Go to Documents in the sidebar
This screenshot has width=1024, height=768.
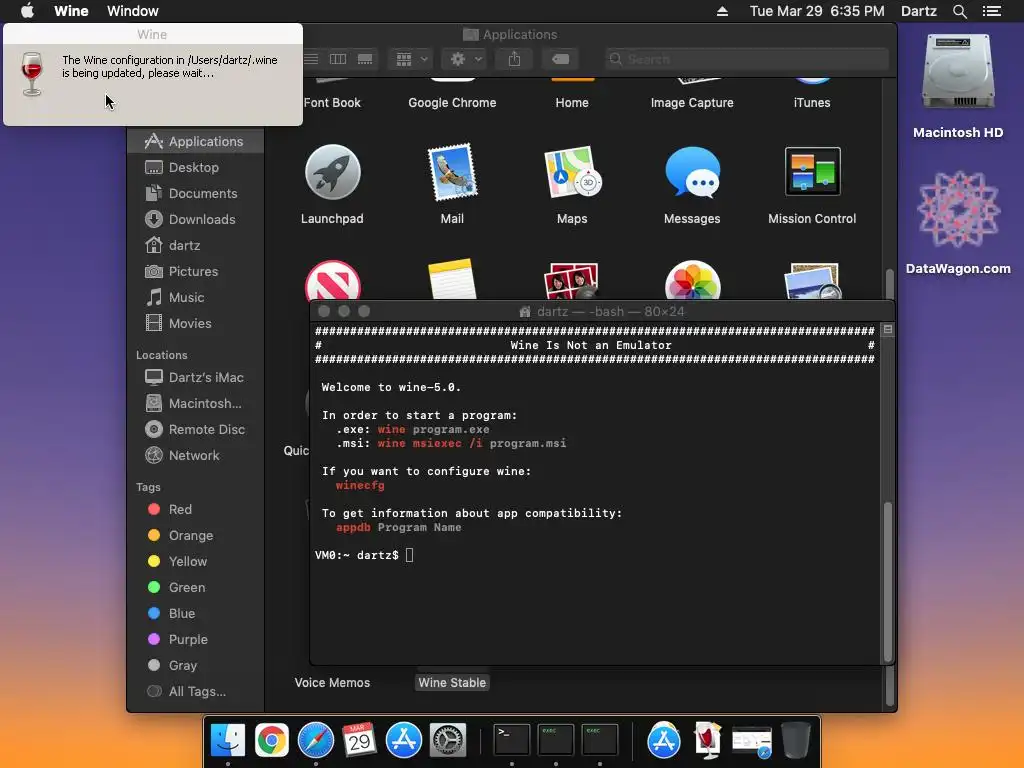coord(196,193)
